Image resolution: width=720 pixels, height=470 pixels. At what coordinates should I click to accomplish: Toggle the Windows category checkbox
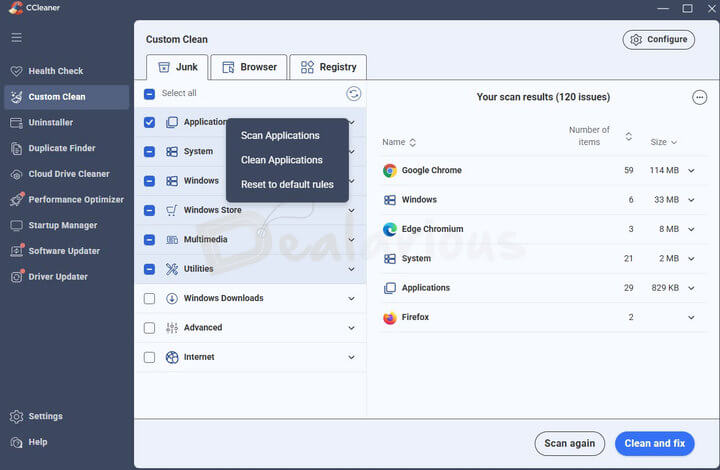[x=149, y=181]
